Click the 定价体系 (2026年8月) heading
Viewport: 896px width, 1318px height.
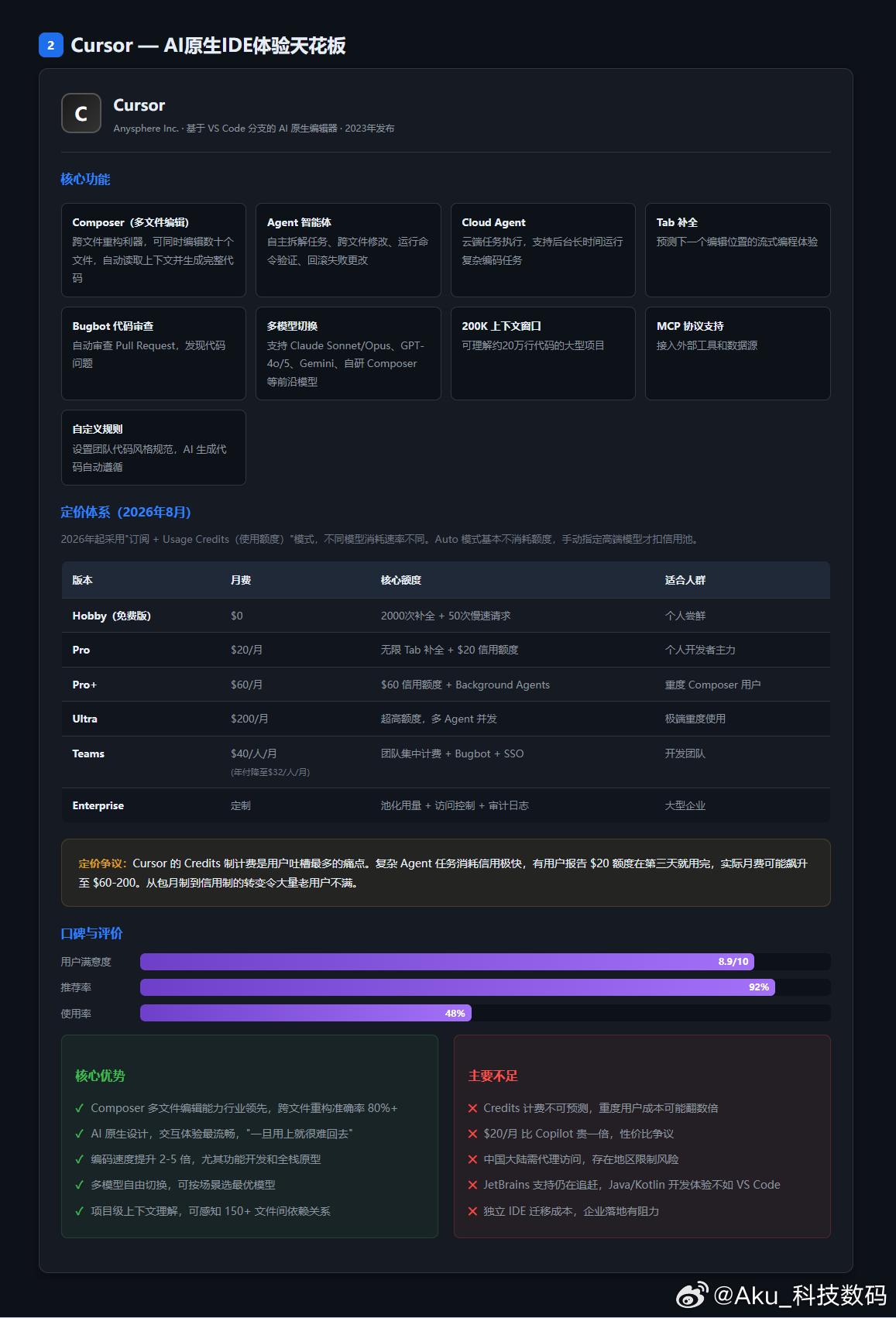(125, 512)
